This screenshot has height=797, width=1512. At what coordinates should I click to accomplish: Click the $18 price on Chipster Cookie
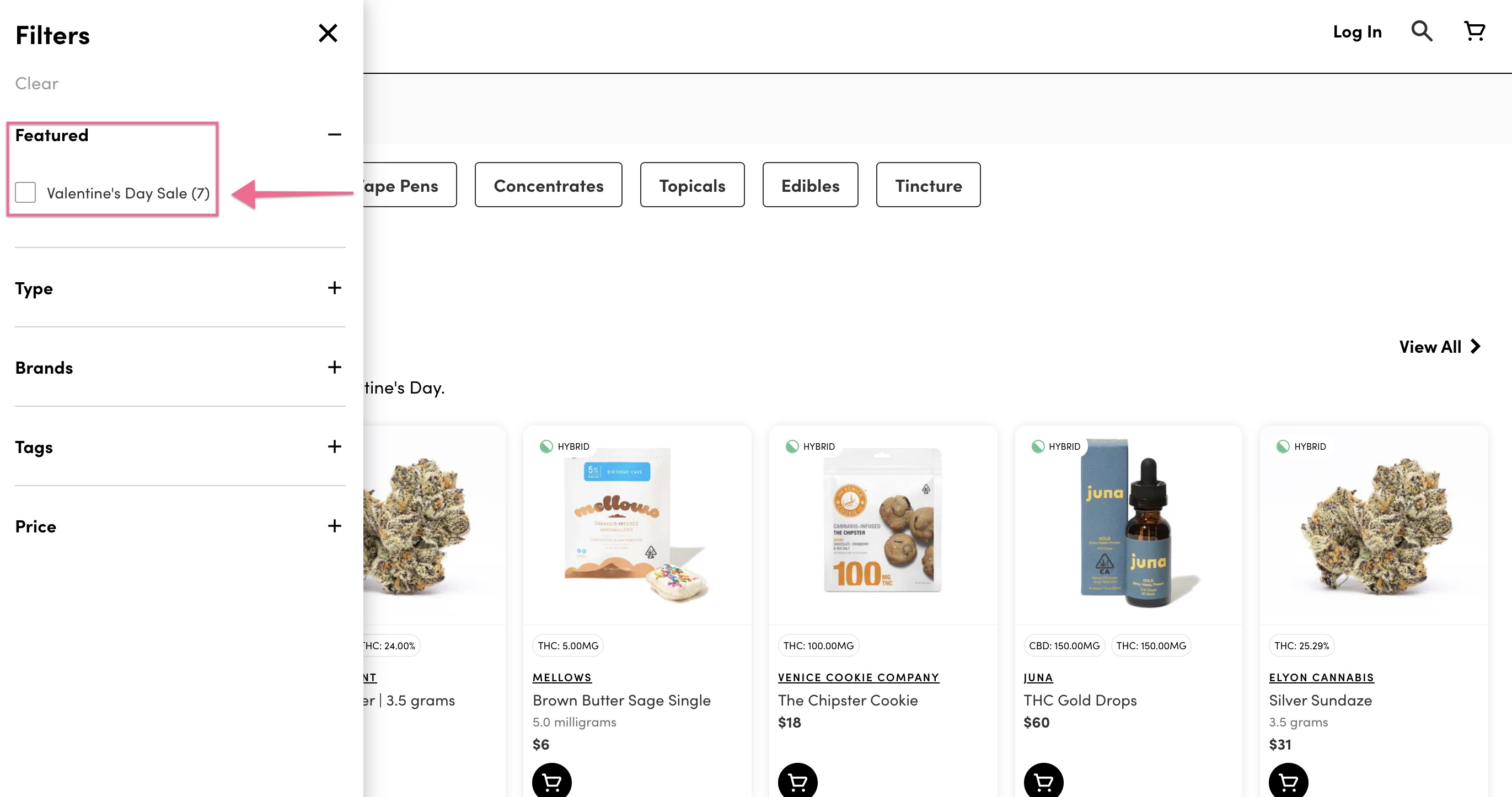[x=789, y=723]
